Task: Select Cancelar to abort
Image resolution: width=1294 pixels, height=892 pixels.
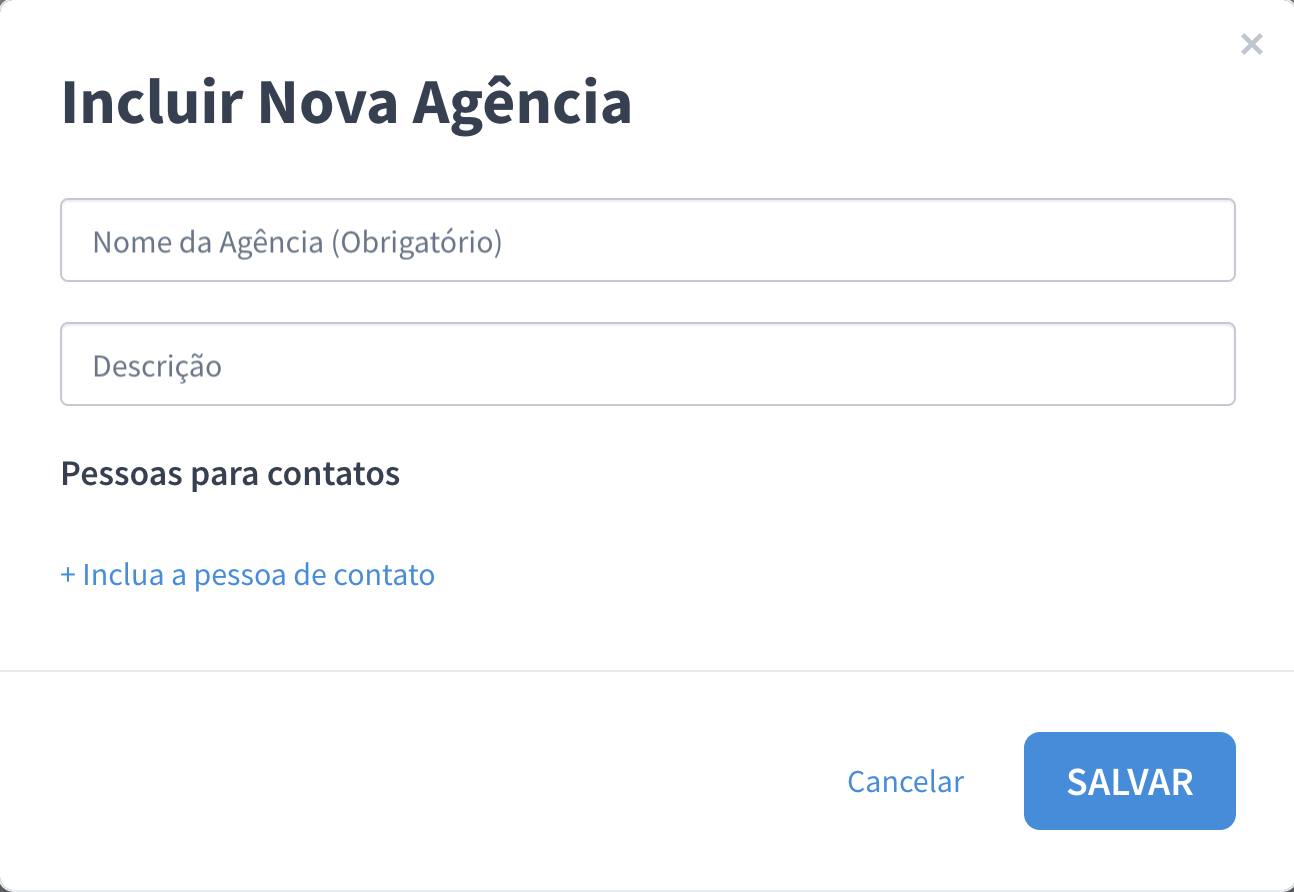Action: (905, 781)
